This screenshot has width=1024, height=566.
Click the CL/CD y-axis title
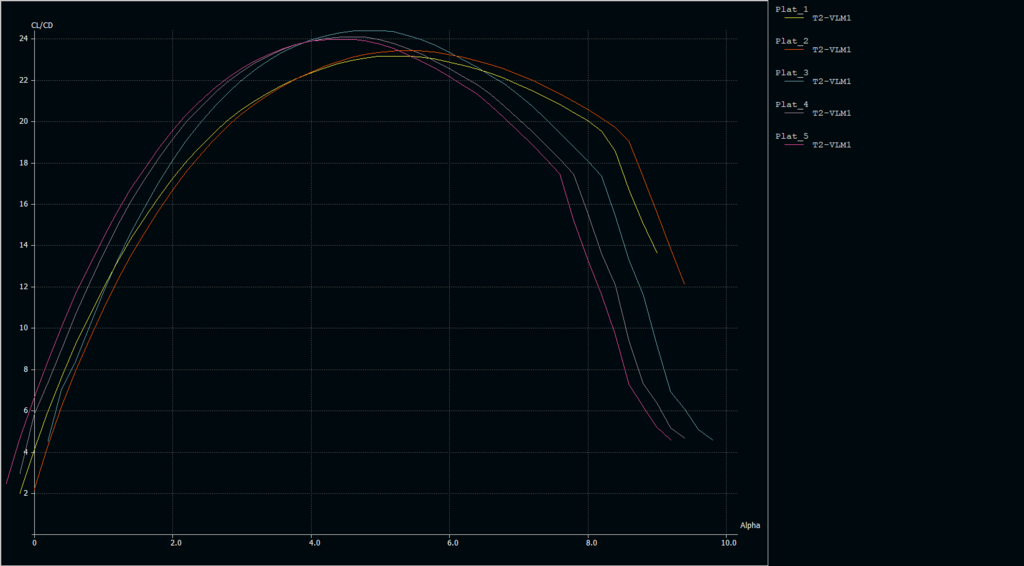point(42,25)
